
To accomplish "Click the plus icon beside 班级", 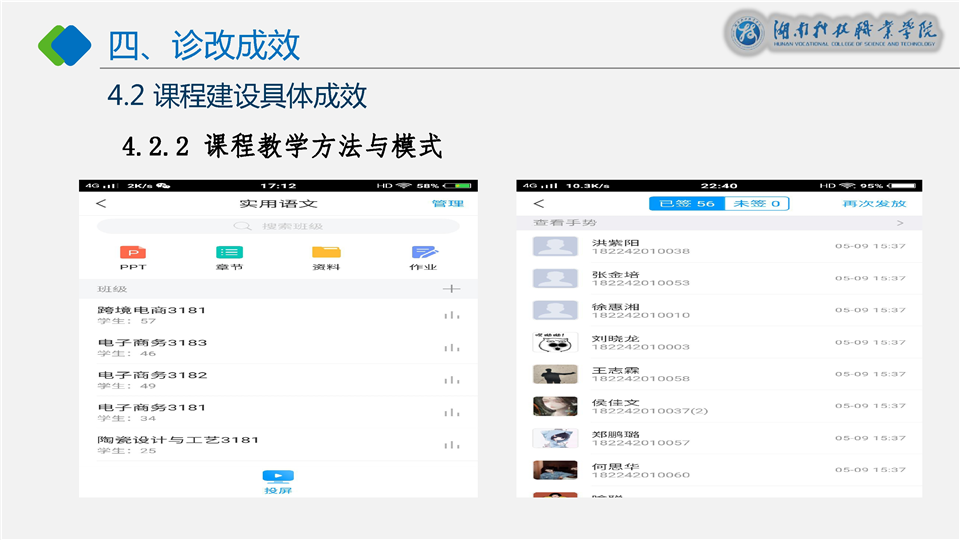I will click(x=451, y=289).
